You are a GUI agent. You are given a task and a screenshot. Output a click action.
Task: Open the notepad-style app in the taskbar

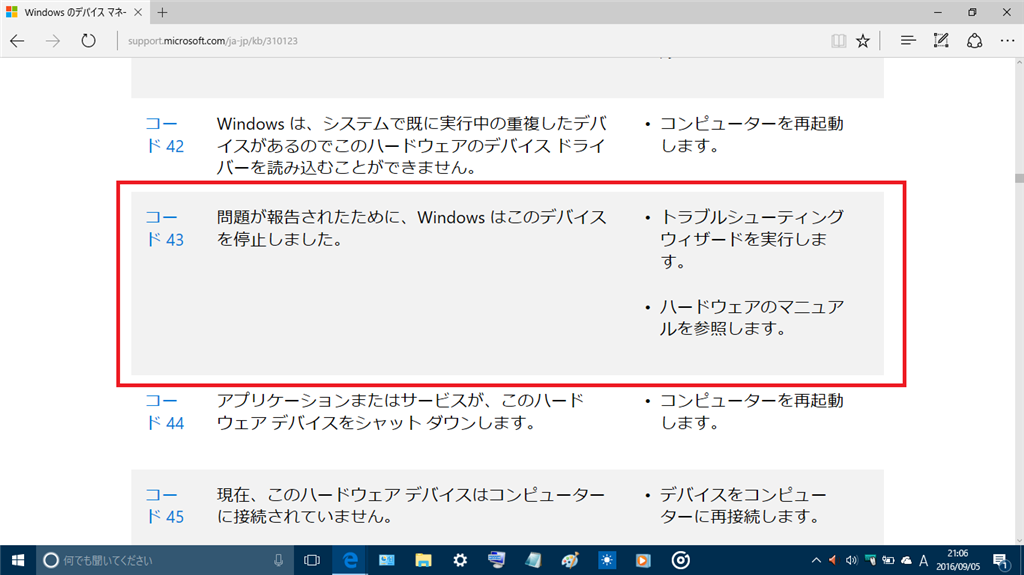533,560
